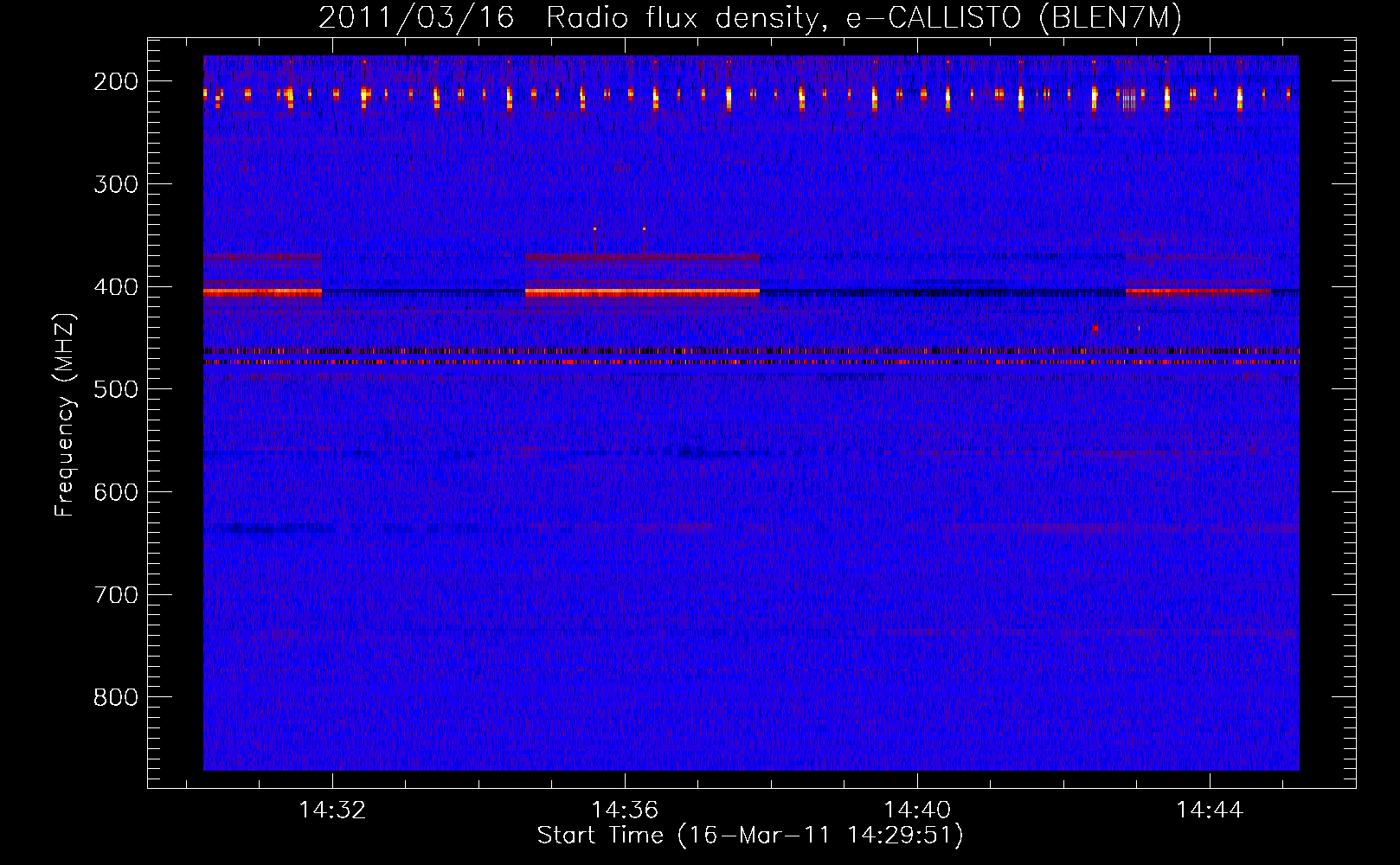The height and width of the screenshot is (865, 1400).
Task: Click the 14:36 time tick label
Action: 625,811
